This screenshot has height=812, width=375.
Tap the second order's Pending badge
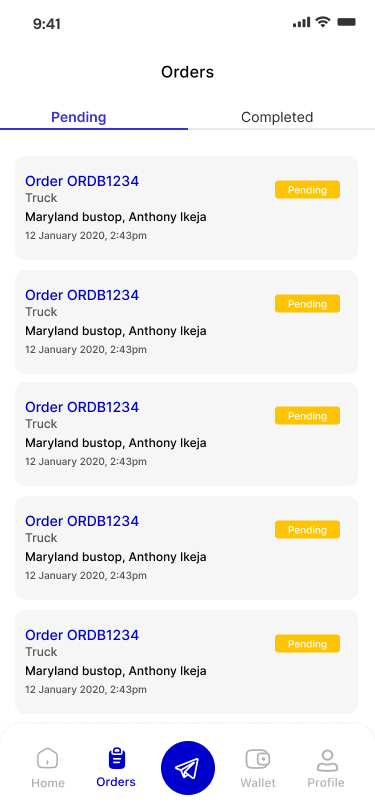click(x=307, y=303)
